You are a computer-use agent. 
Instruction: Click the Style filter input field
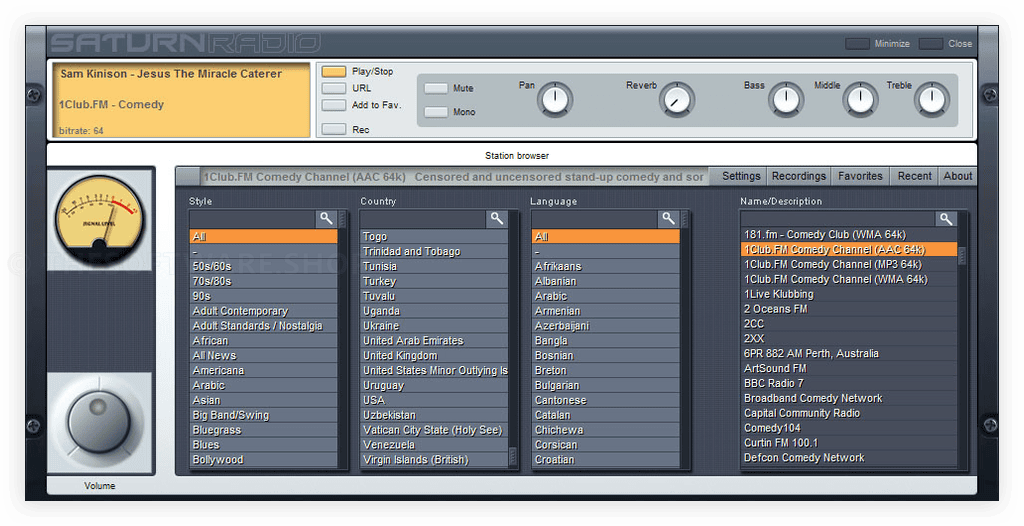point(253,219)
